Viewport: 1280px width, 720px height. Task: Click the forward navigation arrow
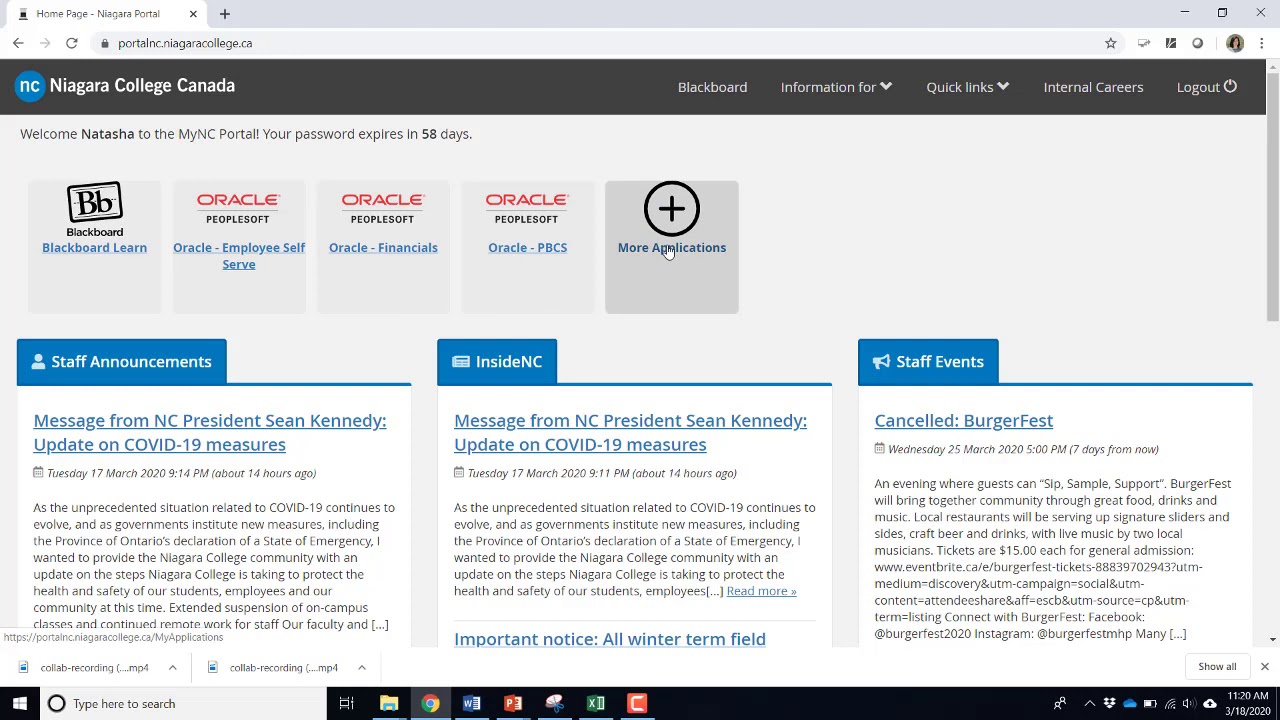[x=45, y=43]
